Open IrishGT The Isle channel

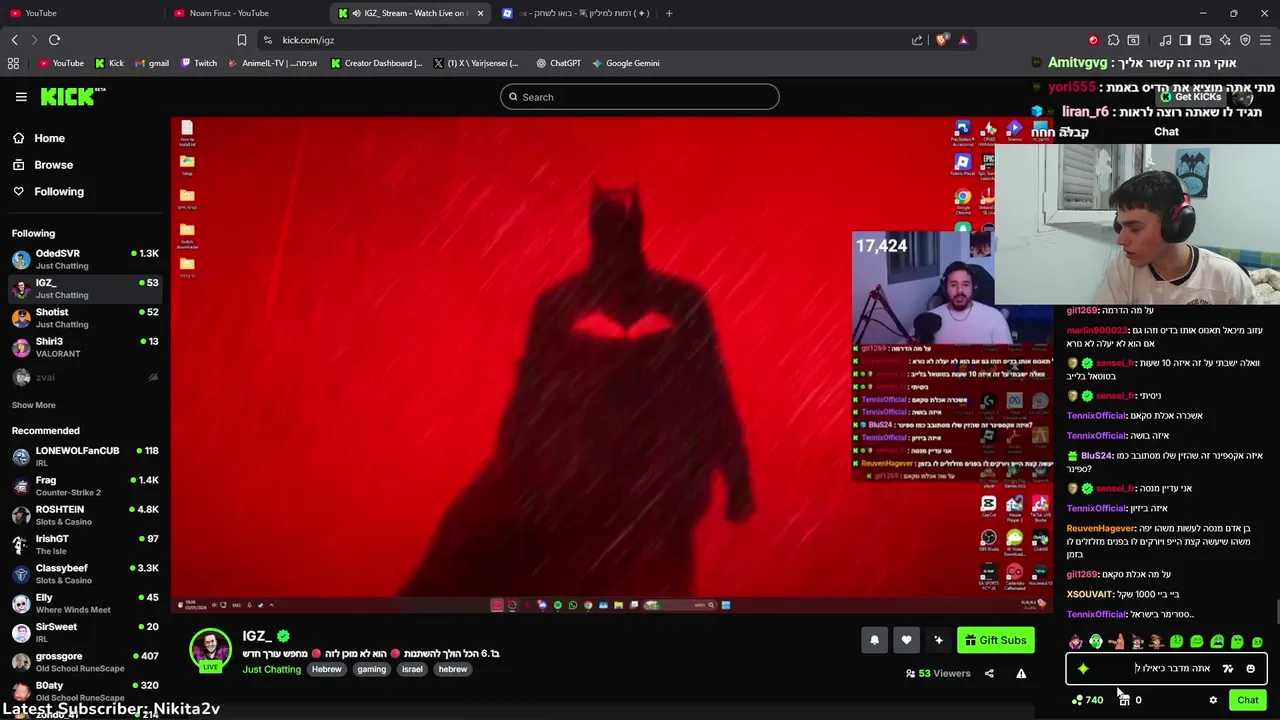tap(85, 544)
